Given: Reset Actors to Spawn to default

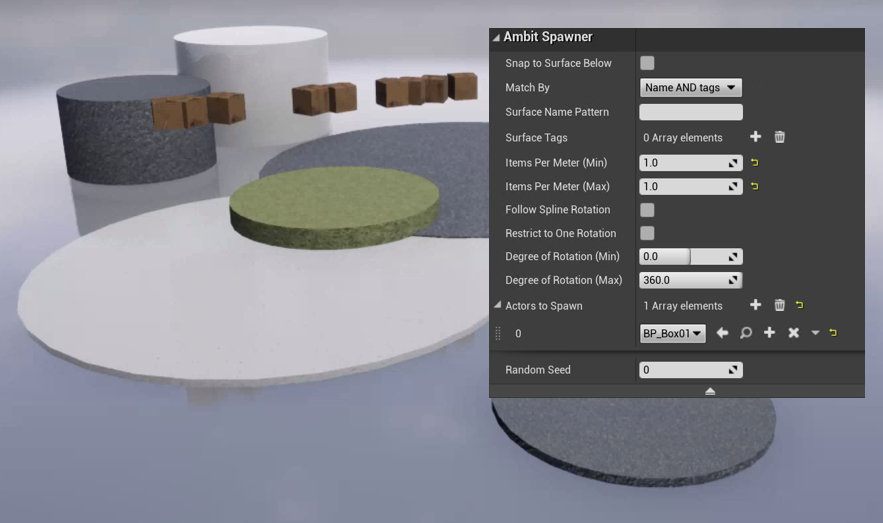Looking at the screenshot, I should (x=800, y=305).
